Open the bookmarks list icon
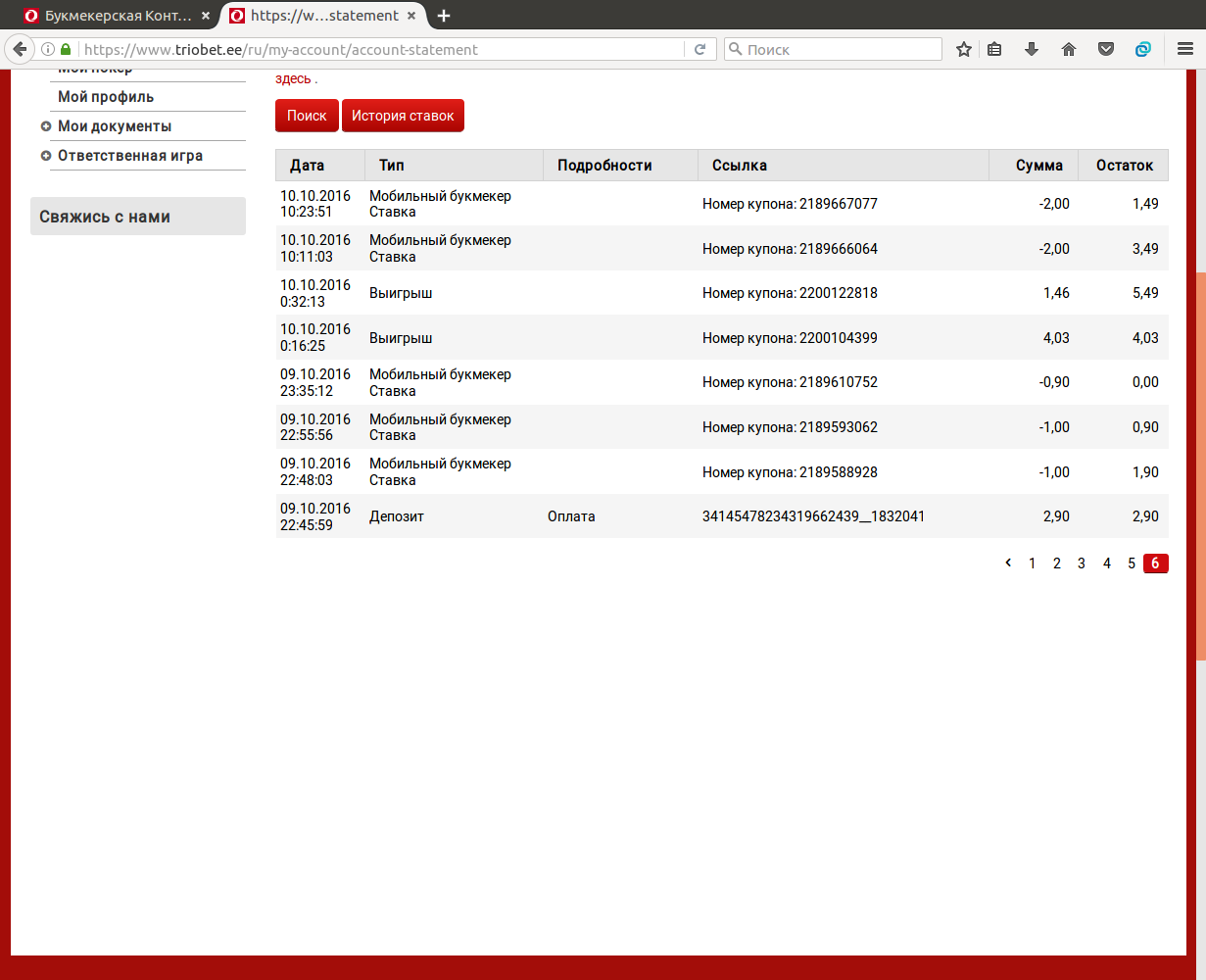1206x980 pixels. pyautogui.click(x=994, y=49)
